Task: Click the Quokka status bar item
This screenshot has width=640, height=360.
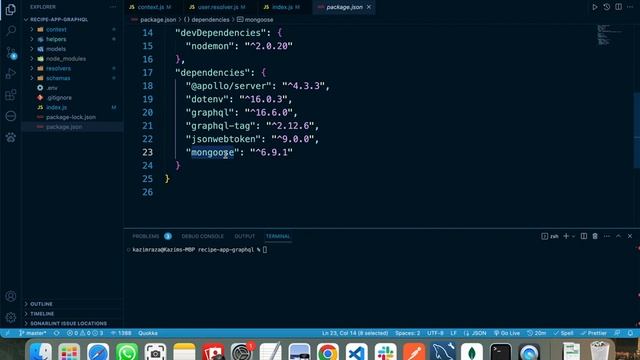Action: pyautogui.click(x=148, y=333)
